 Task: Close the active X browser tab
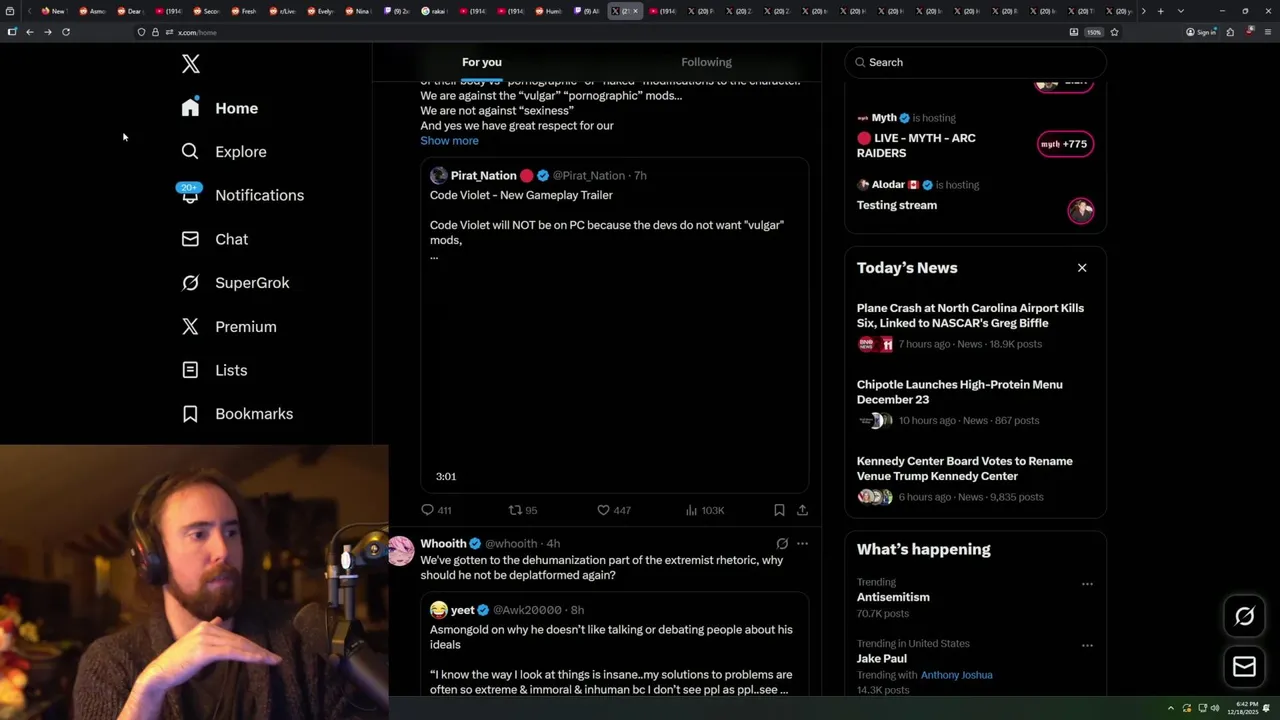635,11
